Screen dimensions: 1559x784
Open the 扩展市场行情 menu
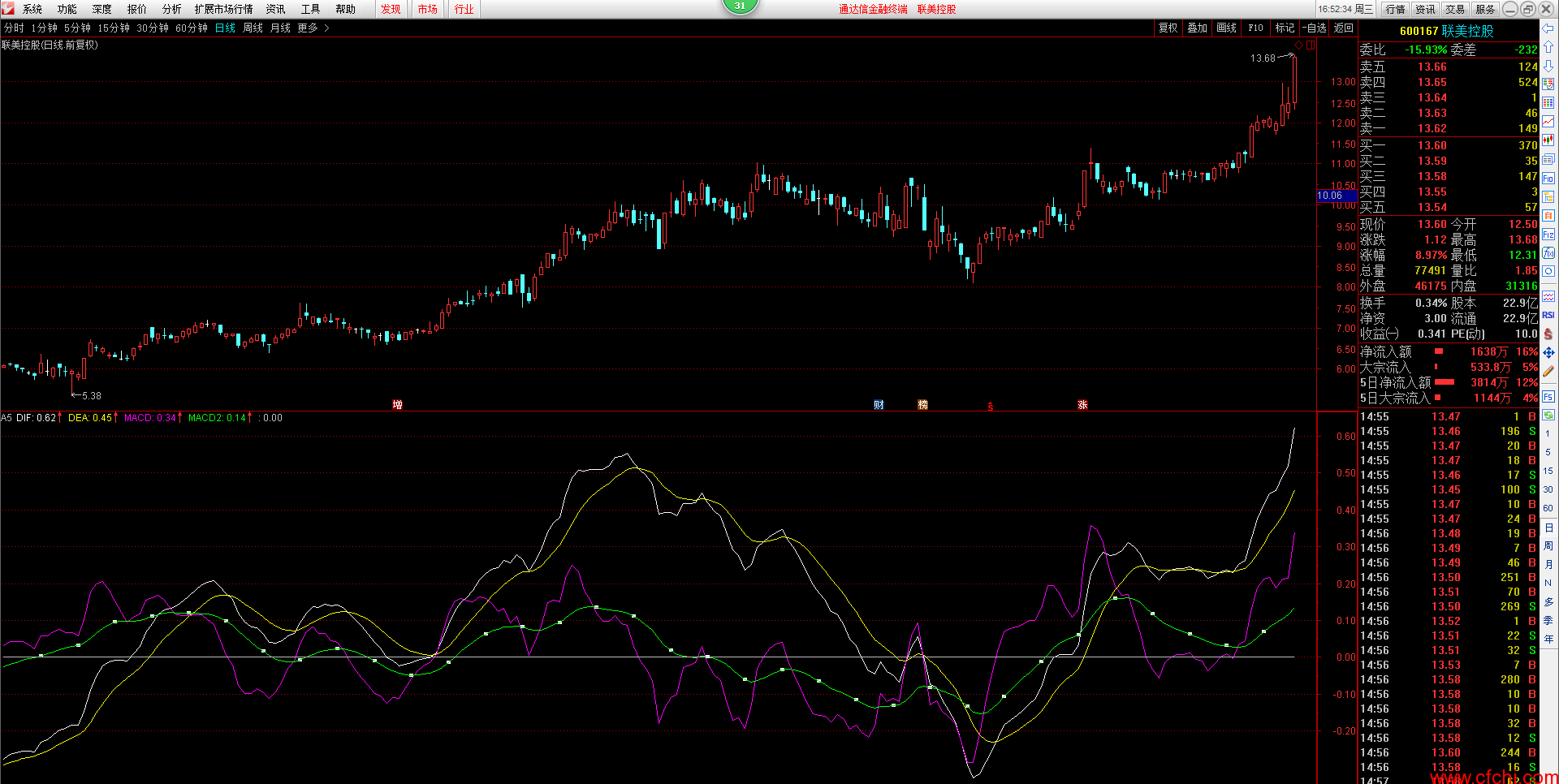click(x=223, y=9)
